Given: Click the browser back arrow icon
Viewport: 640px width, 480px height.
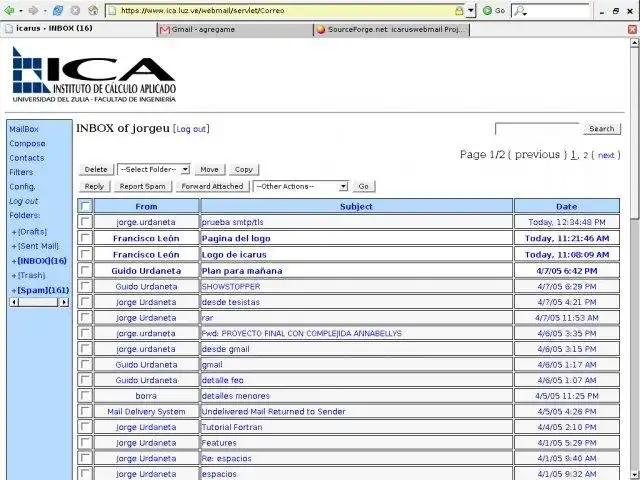Looking at the screenshot, I should click(x=9, y=11).
